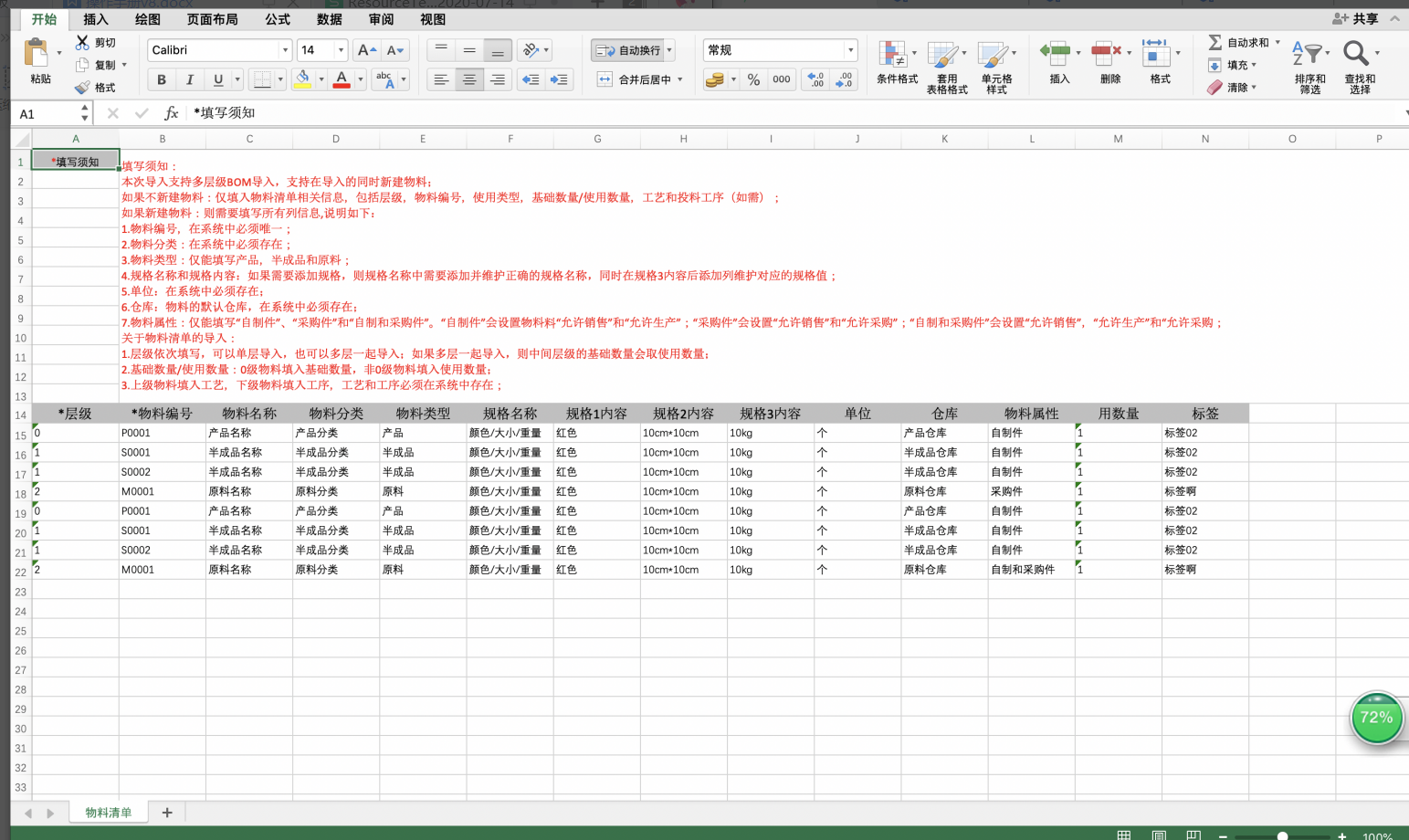Center text horizontally
The width and height of the screenshot is (1409, 840).
pos(469,79)
